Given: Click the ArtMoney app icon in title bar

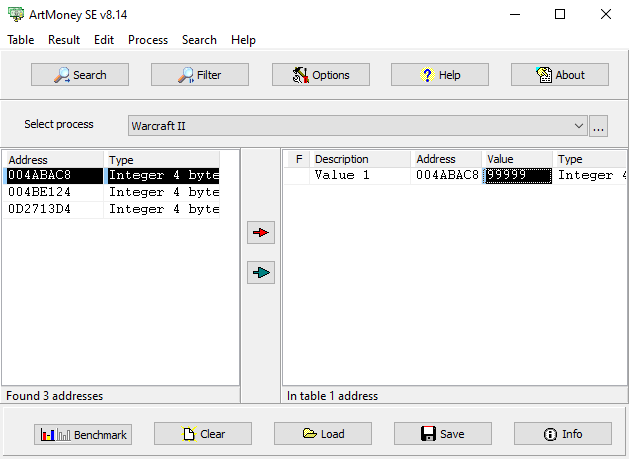Looking at the screenshot, I should [16, 14].
